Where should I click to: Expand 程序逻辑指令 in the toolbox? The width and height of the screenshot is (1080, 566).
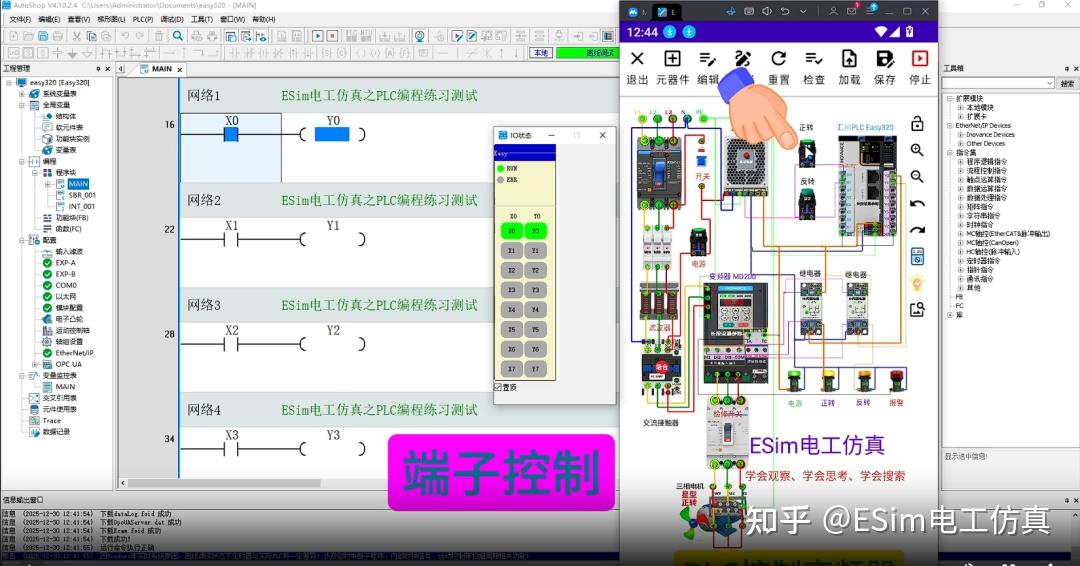(961, 162)
